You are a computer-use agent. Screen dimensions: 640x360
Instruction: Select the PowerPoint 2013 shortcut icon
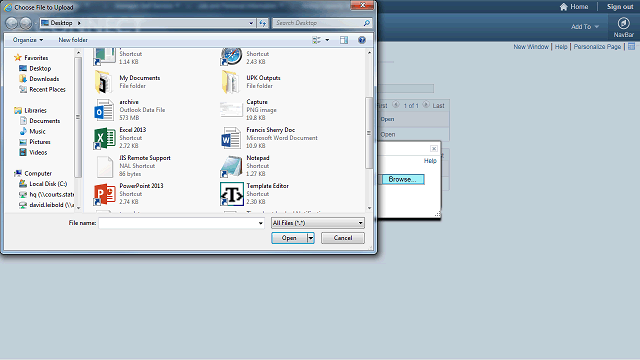point(104,194)
